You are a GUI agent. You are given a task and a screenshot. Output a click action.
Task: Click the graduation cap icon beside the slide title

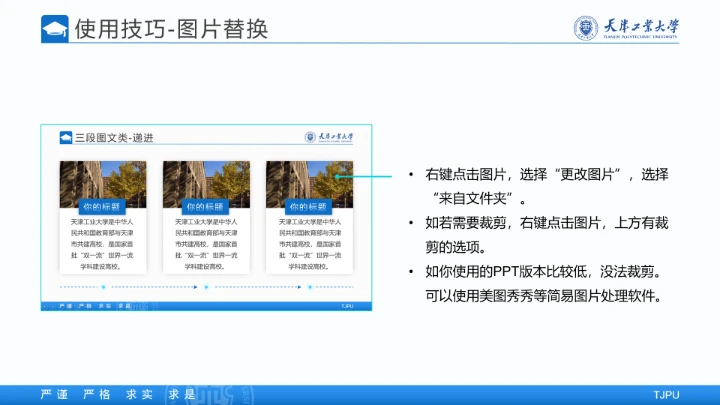55,29
